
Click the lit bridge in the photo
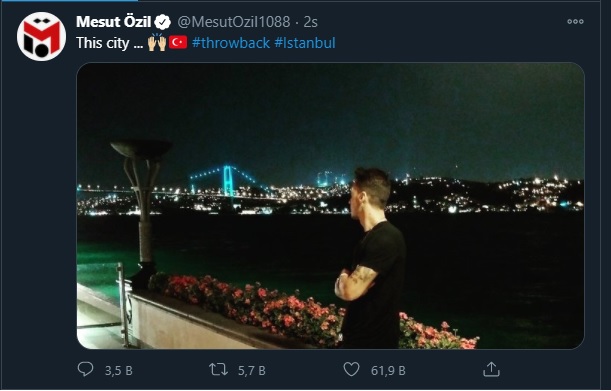(x=228, y=181)
